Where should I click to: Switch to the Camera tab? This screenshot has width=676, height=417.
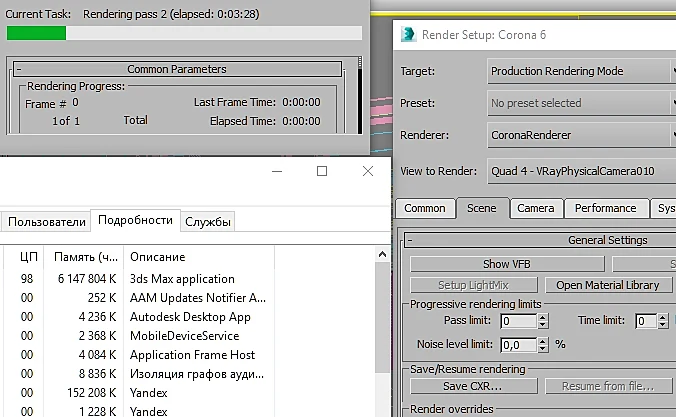coord(536,208)
